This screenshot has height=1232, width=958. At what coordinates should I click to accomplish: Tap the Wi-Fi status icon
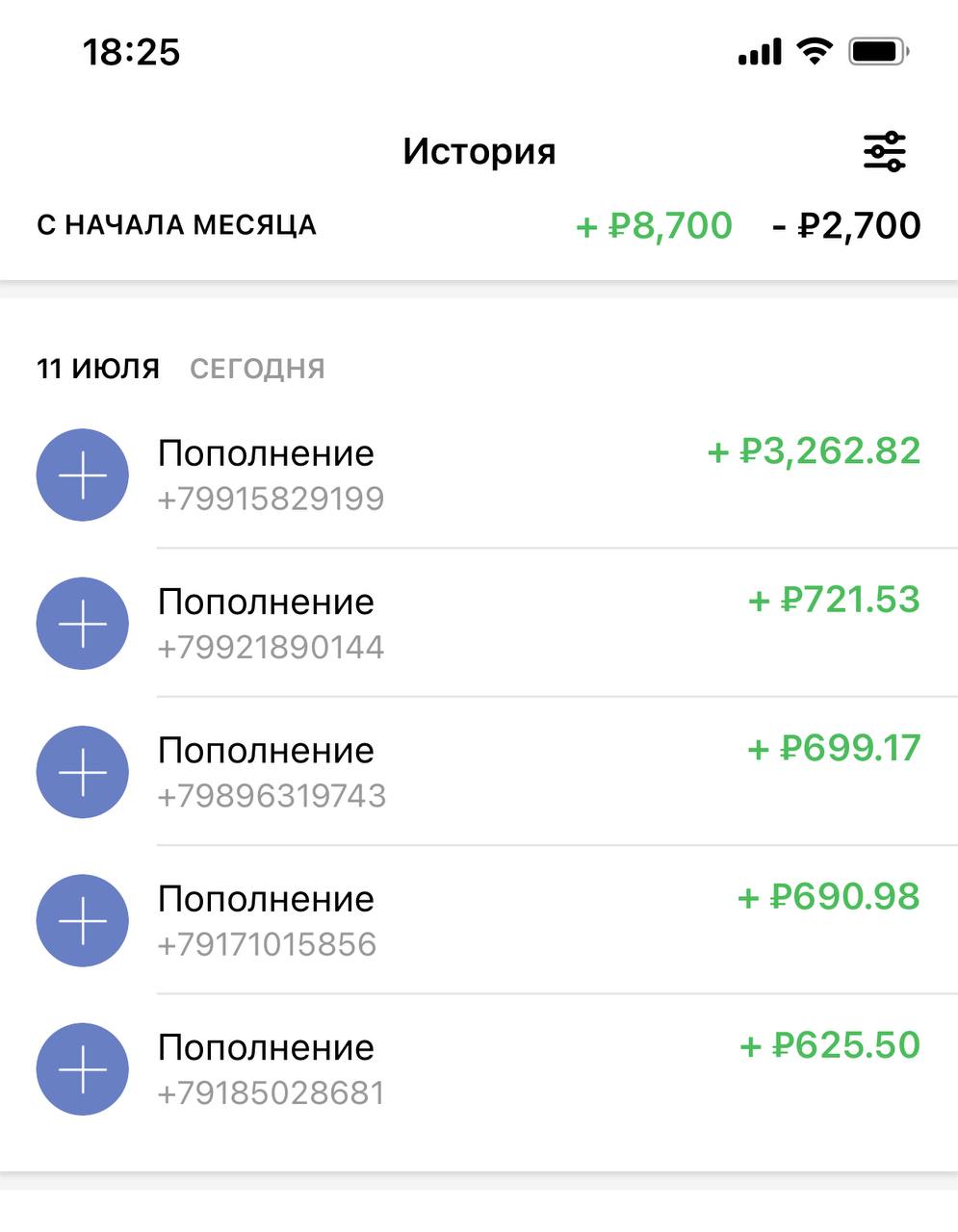point(815,51)
